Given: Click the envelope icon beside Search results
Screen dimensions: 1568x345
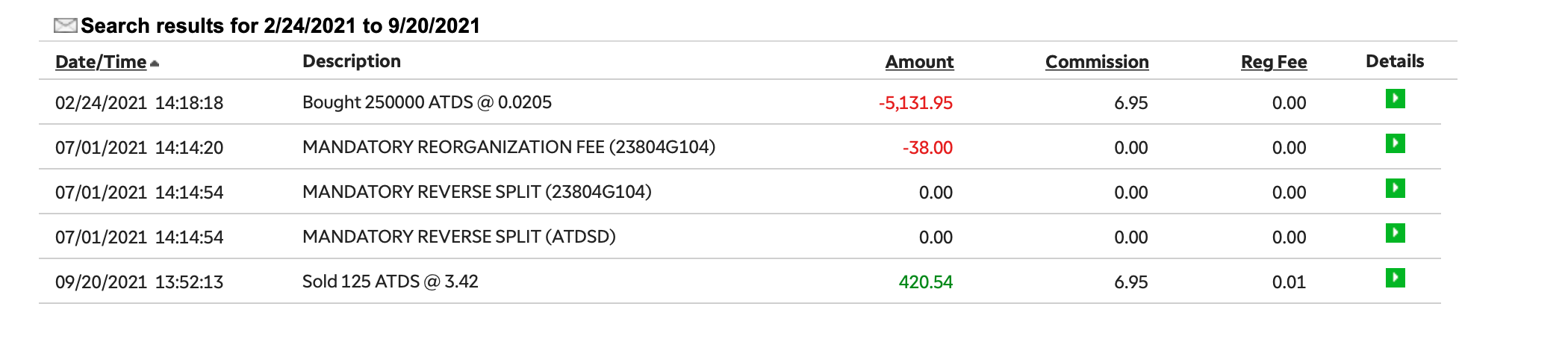Looking at the screenshot, I should click(65, 26).
